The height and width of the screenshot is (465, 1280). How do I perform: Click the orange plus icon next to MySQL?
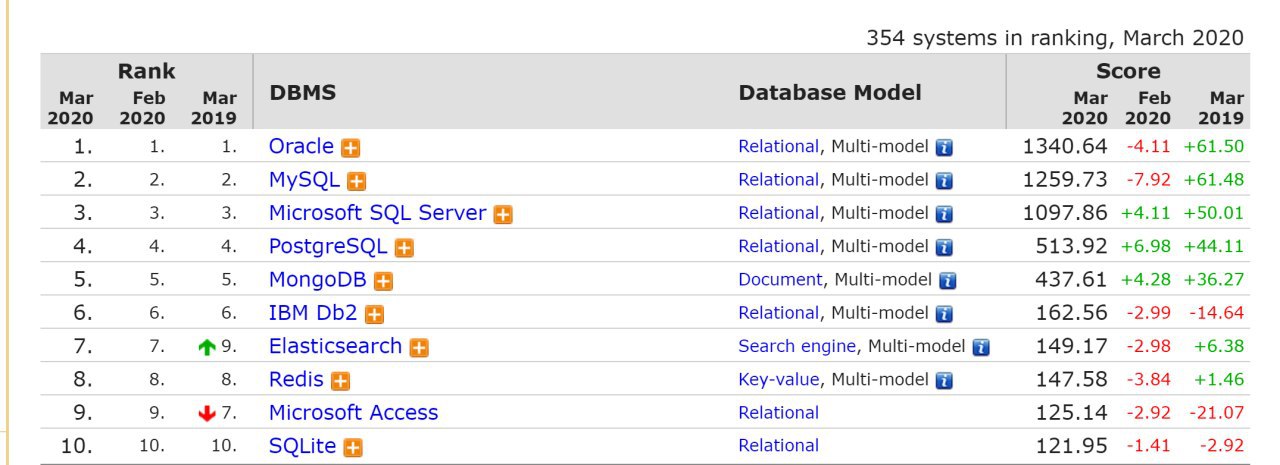[x=357, y=182]
